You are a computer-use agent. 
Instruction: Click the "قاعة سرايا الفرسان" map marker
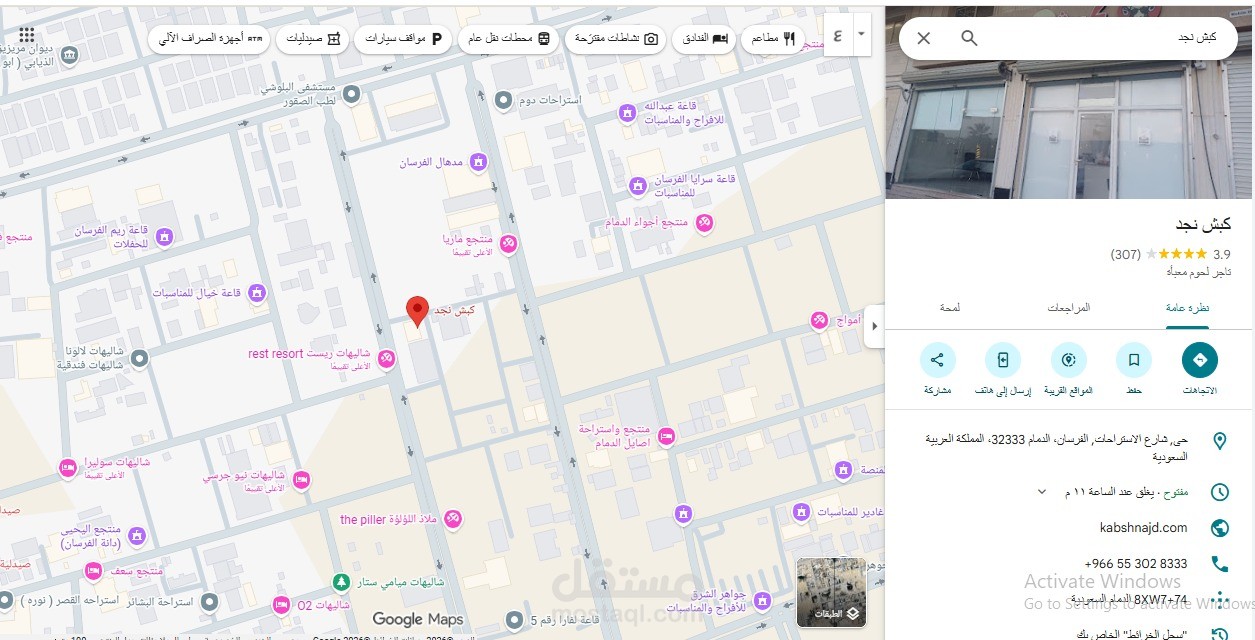[x=638, y=185]
